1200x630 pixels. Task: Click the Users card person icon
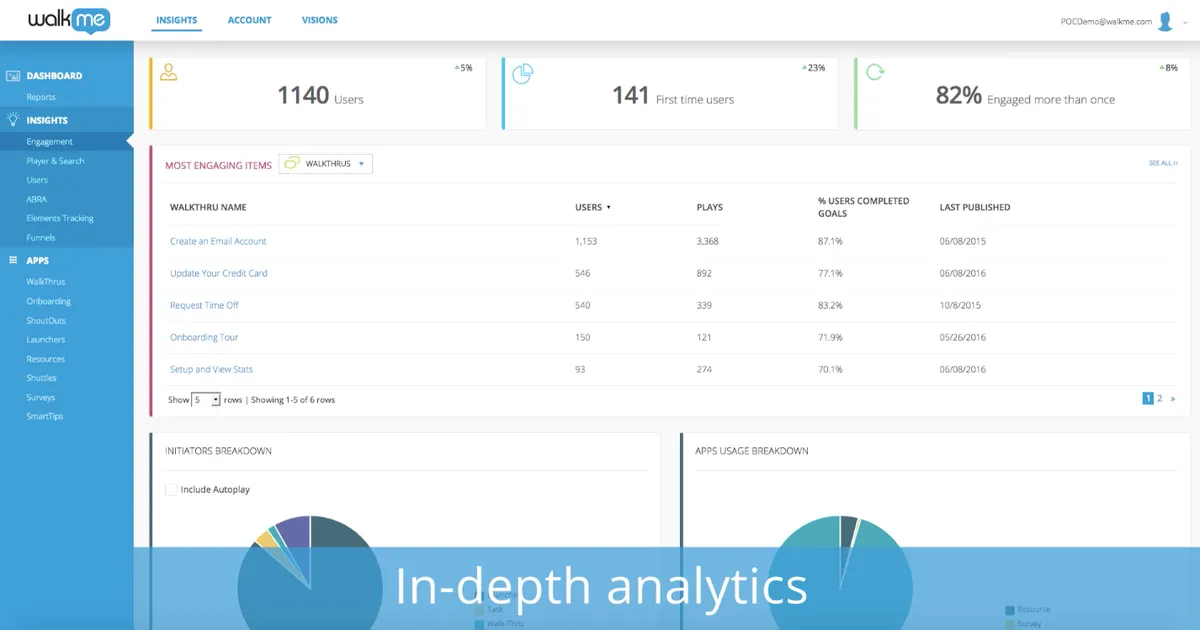tap(168, 73)
